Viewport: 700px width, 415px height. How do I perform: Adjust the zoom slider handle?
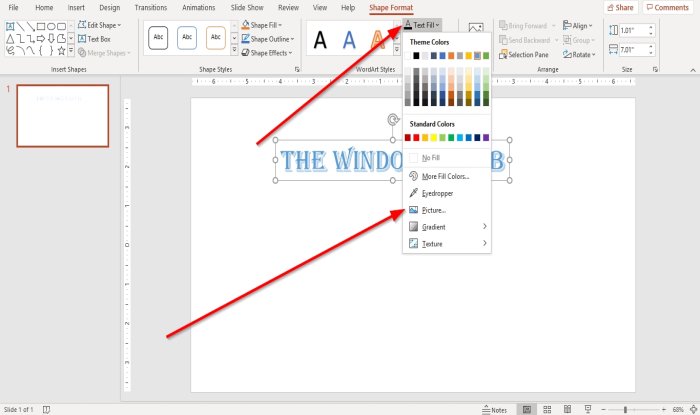tap(625, 409)
